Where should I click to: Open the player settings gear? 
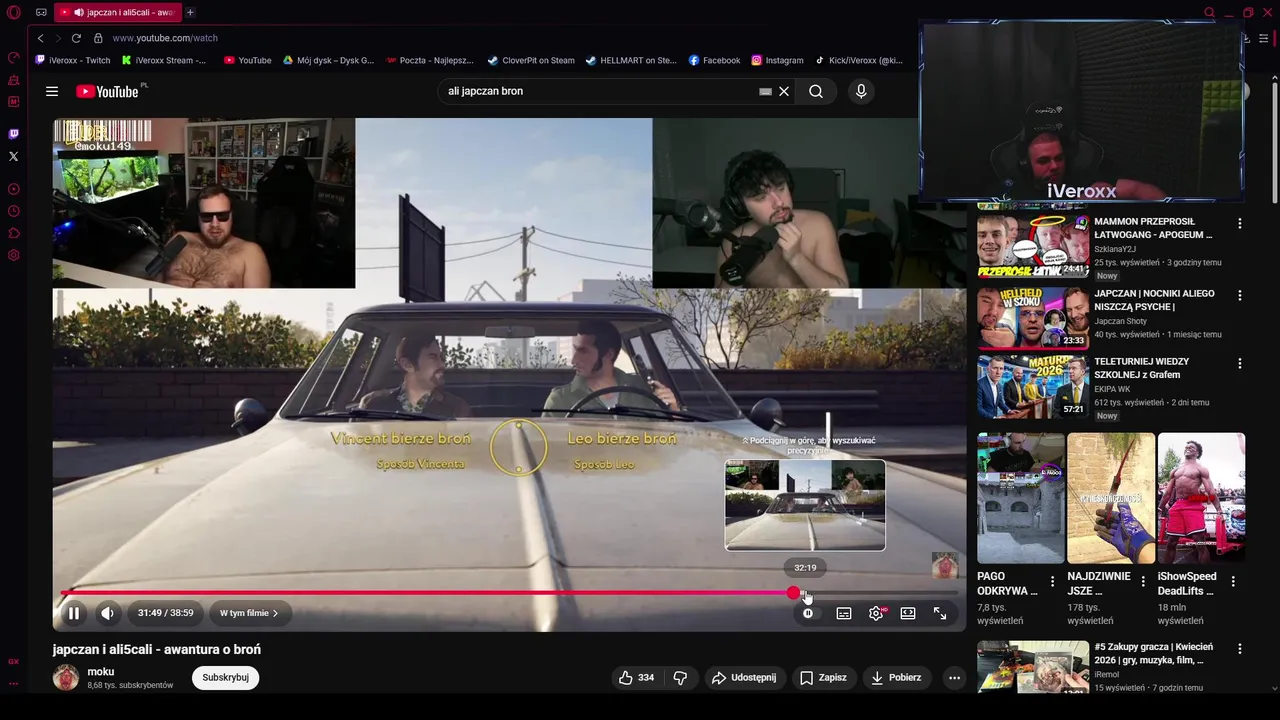[x=876, y=613]
